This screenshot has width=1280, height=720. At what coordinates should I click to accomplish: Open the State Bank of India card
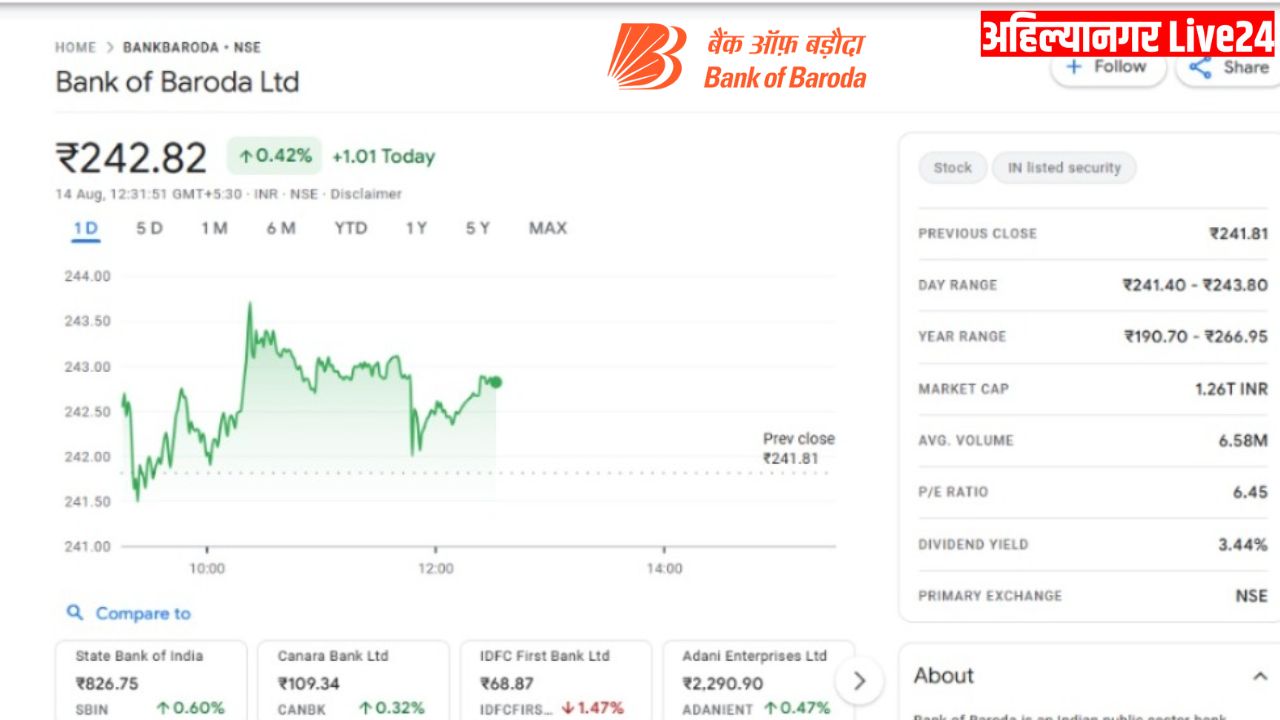click(x=150, y=681)
